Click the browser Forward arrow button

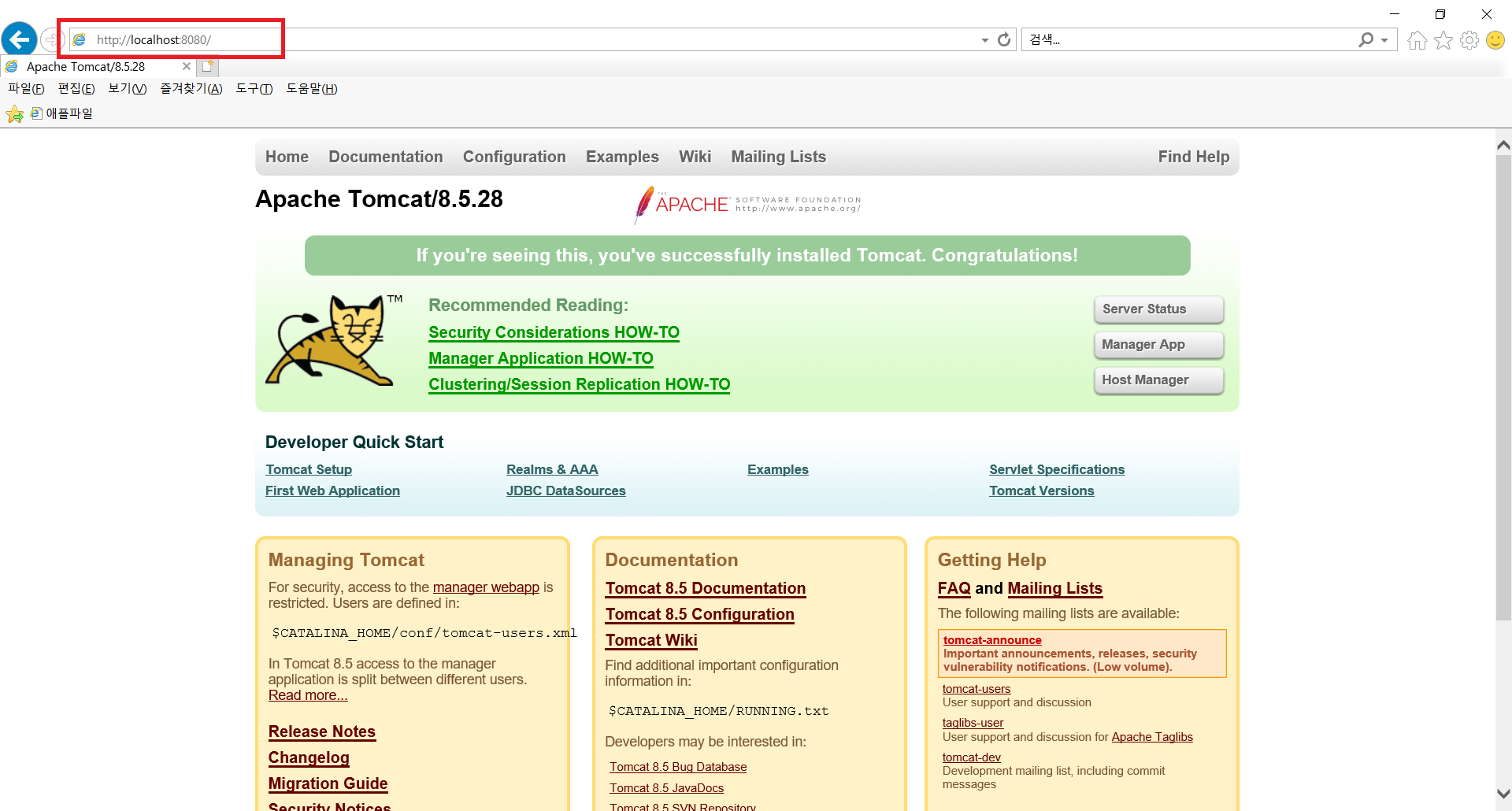[50, 39]
